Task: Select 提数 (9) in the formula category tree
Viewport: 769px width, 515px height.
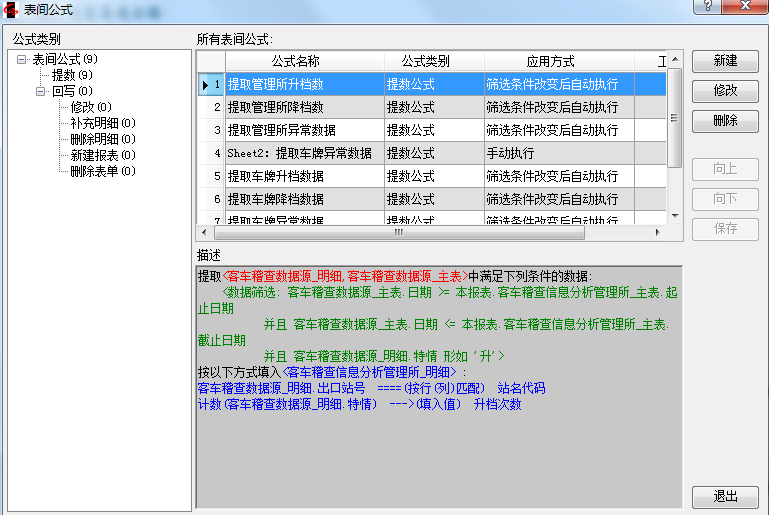Action: point(72,76)
